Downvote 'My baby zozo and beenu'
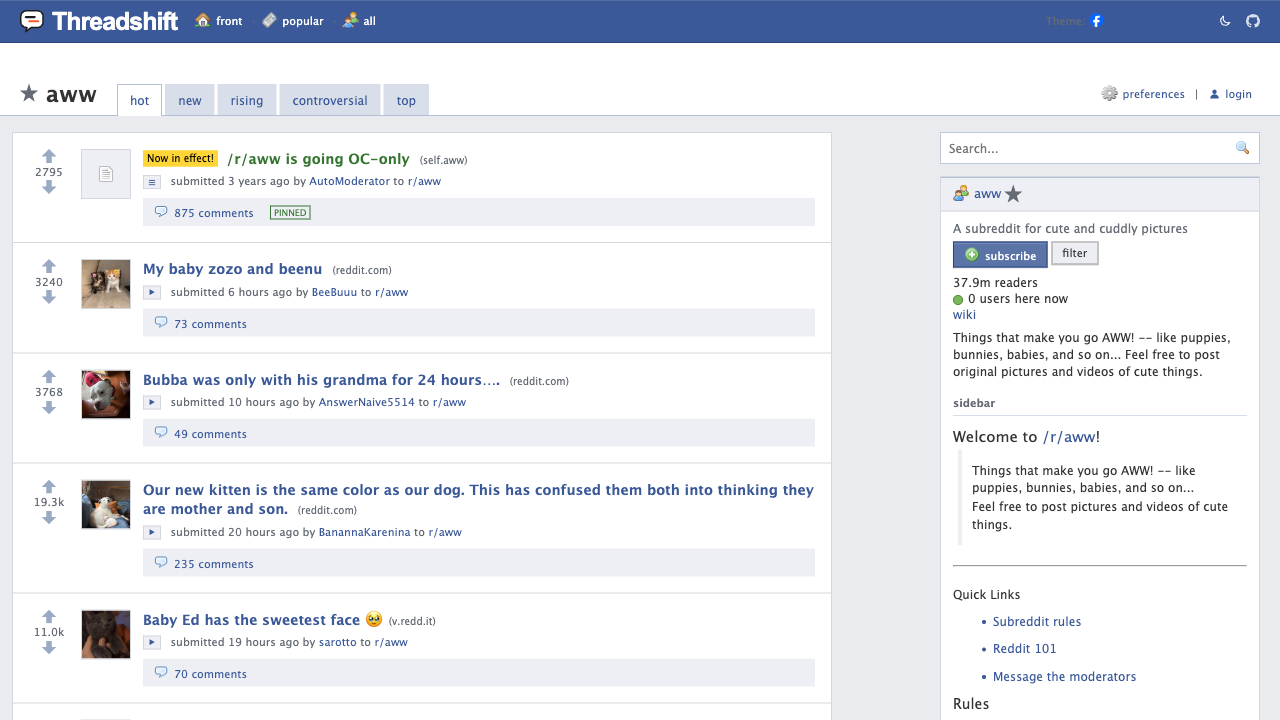Screen dimensions: 1280x720 pyautogui.click(x=49, y=297)
